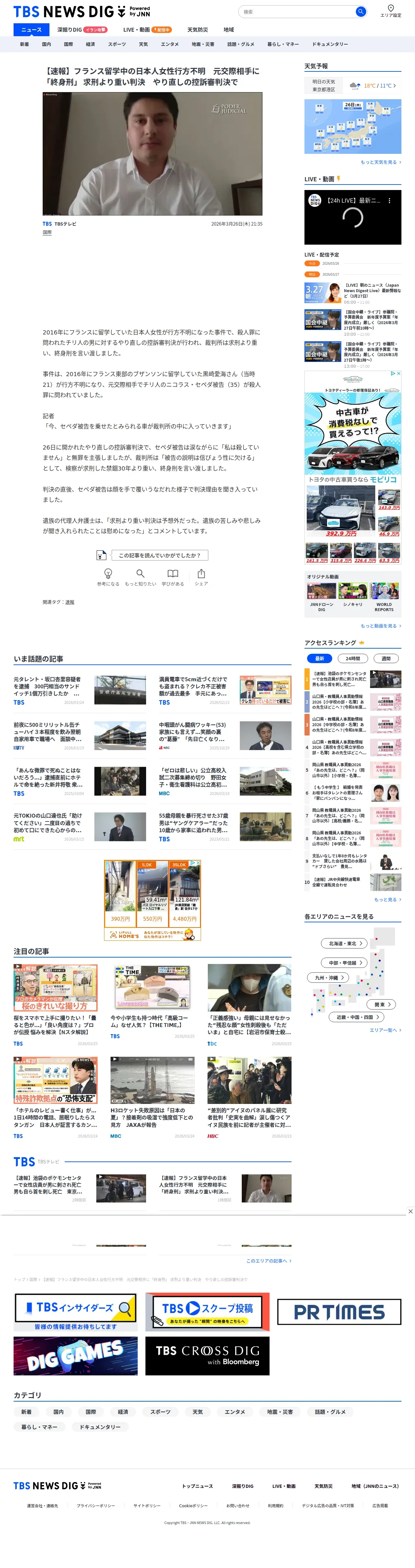This screenshot has width=415, height=1568.
Task: Open the TBS CROSS DIG Bloomberg banner
Action: coord(207,1356)
